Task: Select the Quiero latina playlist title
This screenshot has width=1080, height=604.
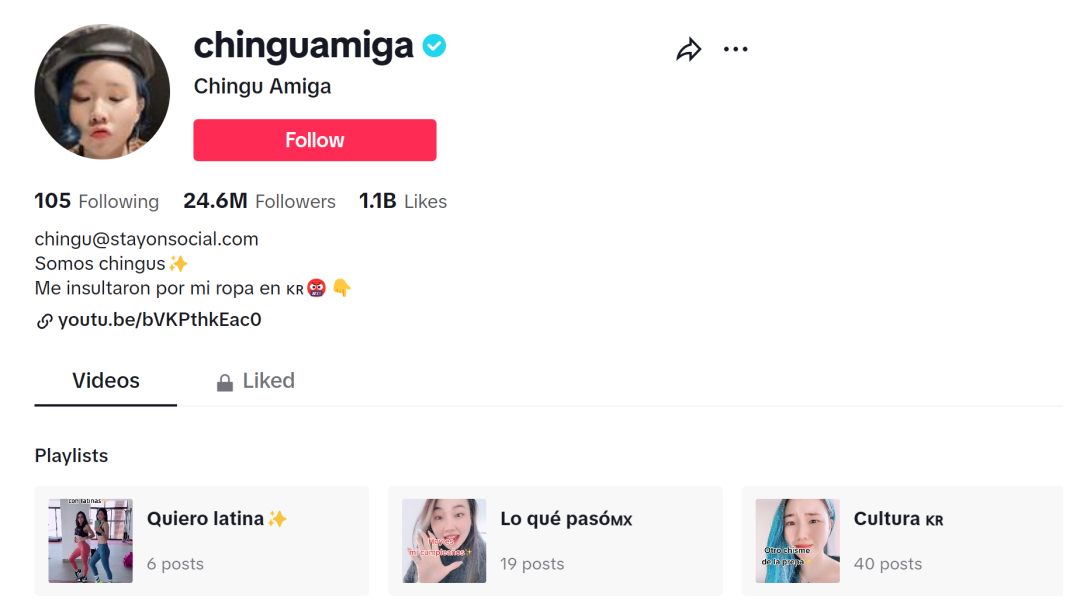Action: [x=217, y=518]
